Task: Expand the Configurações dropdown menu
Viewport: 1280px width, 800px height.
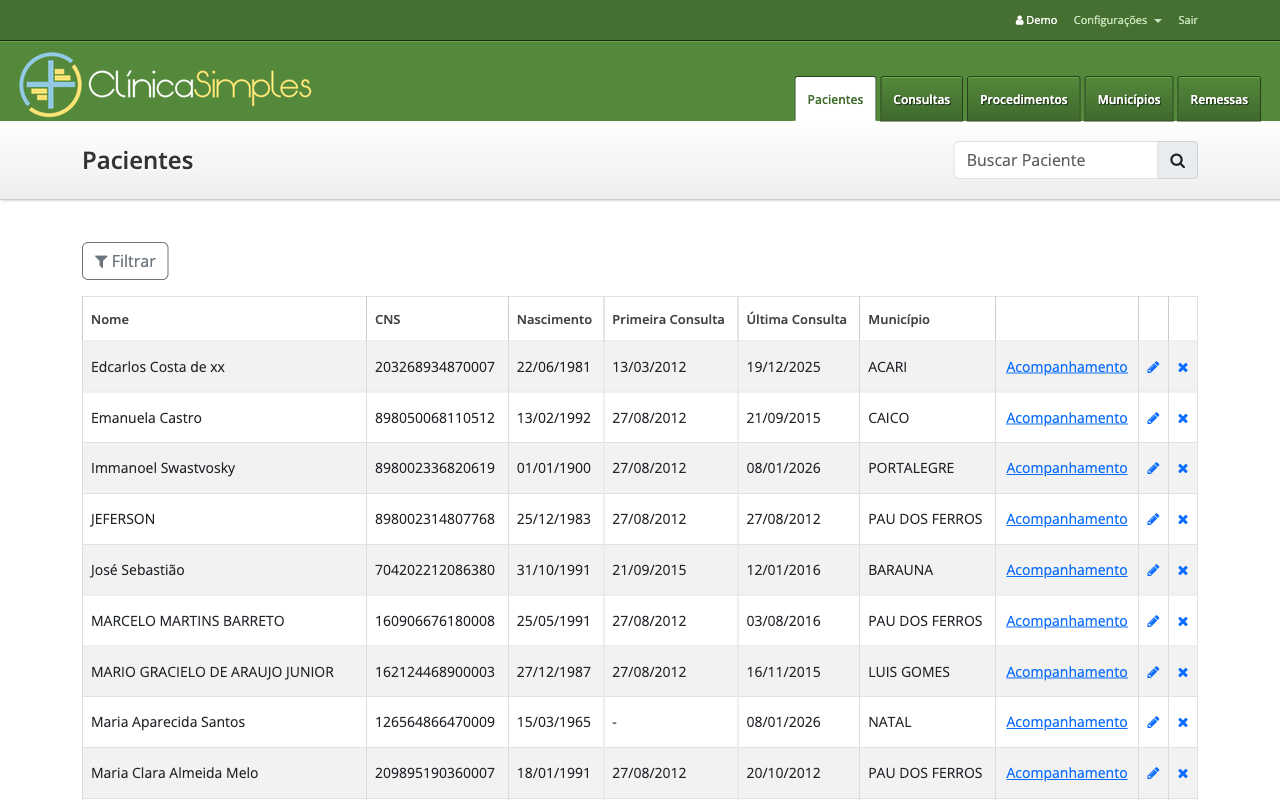Action: coord(1116,20)
